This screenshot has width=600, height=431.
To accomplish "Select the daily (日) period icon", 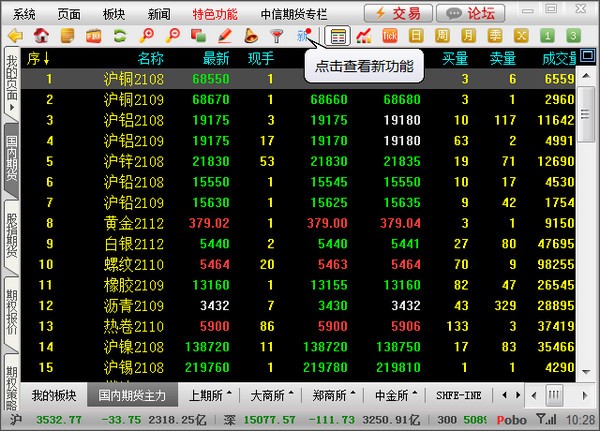I will tap(416, 36).
